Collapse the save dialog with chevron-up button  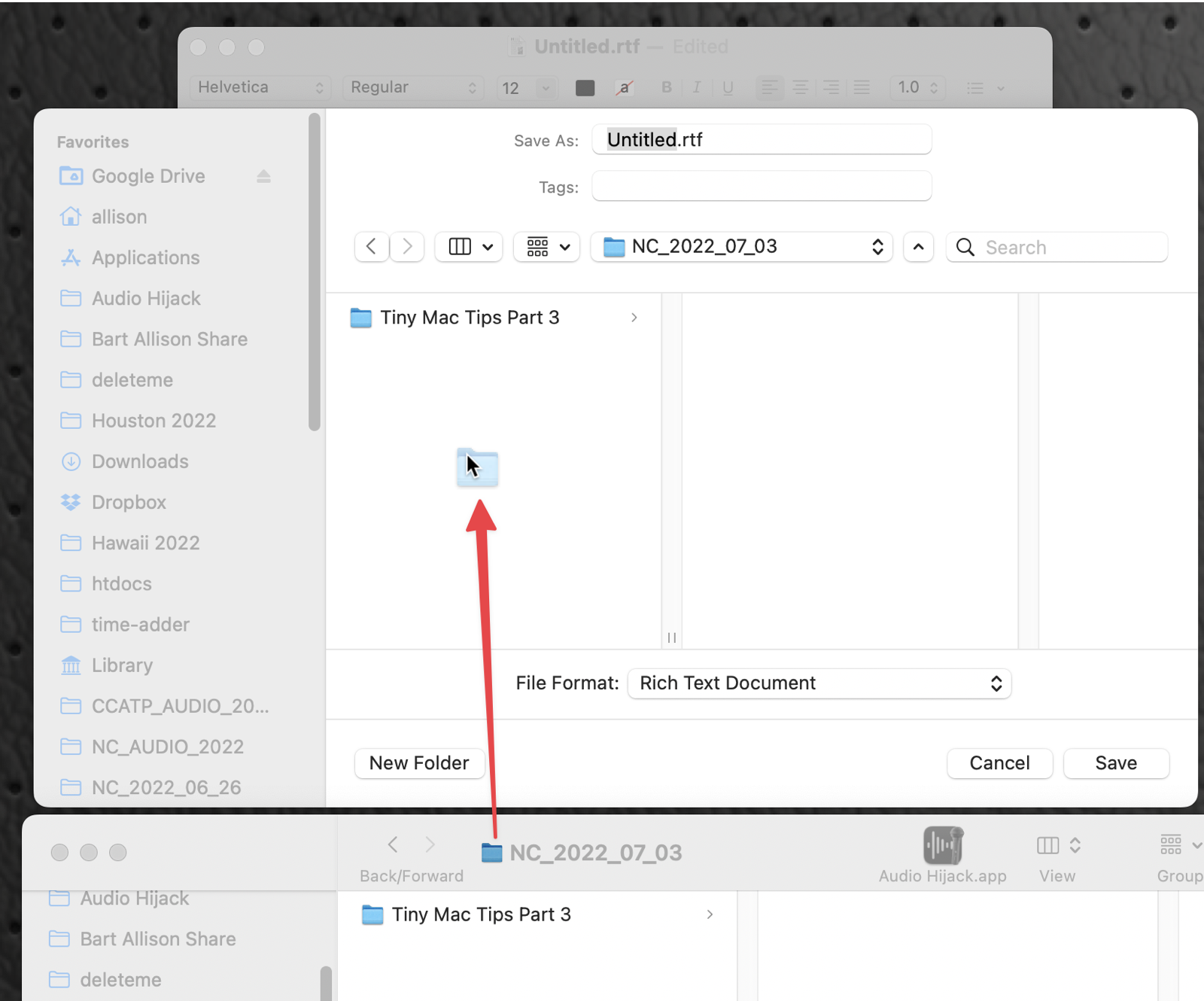pos(918,247)
